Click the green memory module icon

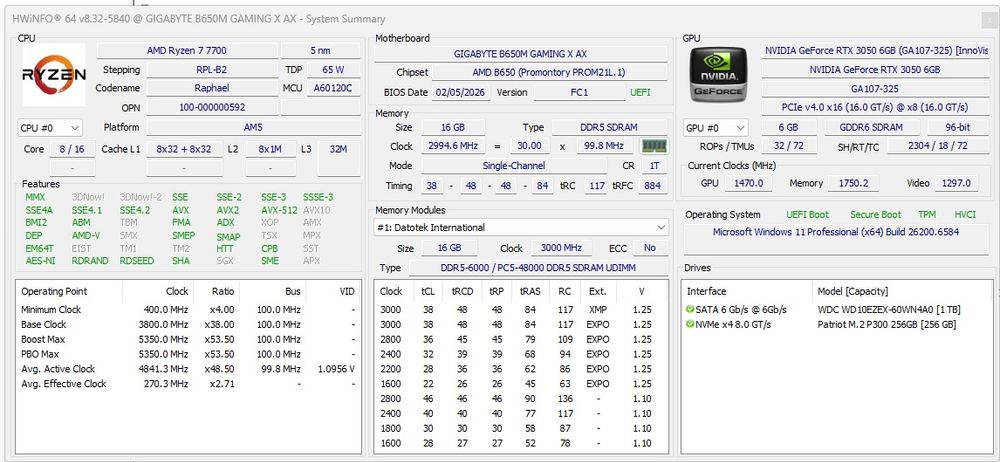pos(654,146)
